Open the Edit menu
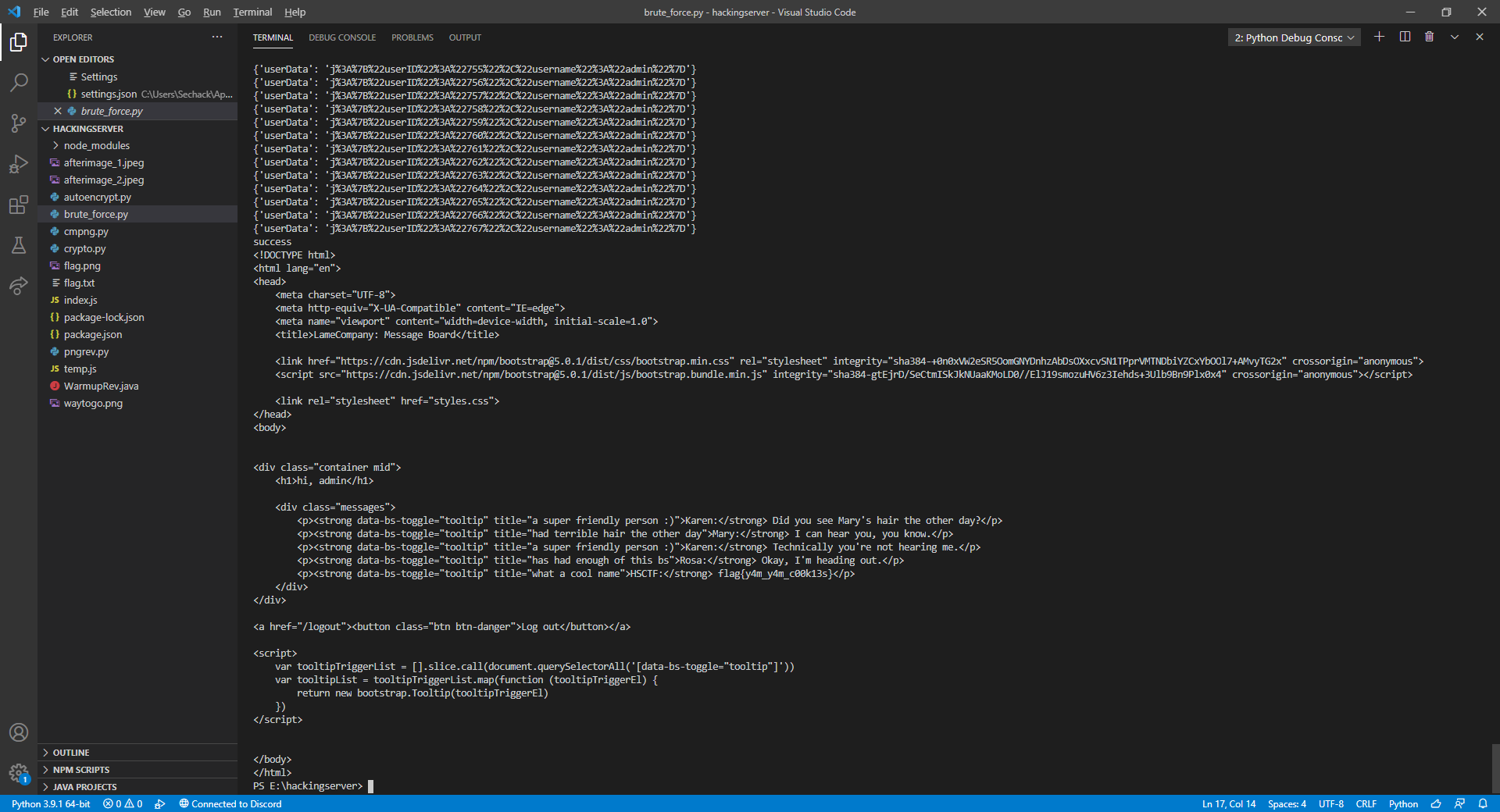The width and height of the screenshot is (1500, 812). [x=70, y=12]
